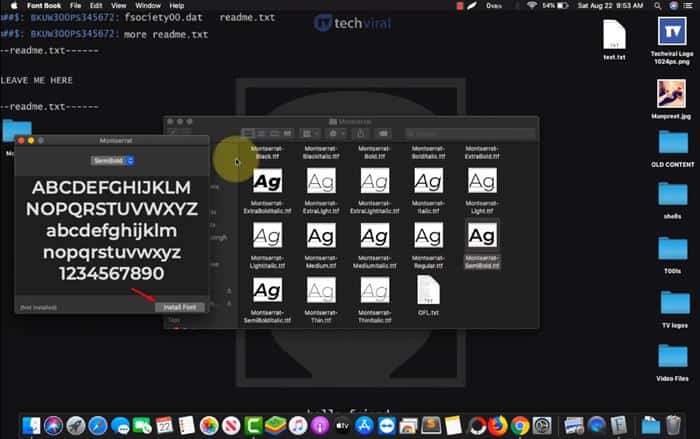Open the Help menu

177,5
